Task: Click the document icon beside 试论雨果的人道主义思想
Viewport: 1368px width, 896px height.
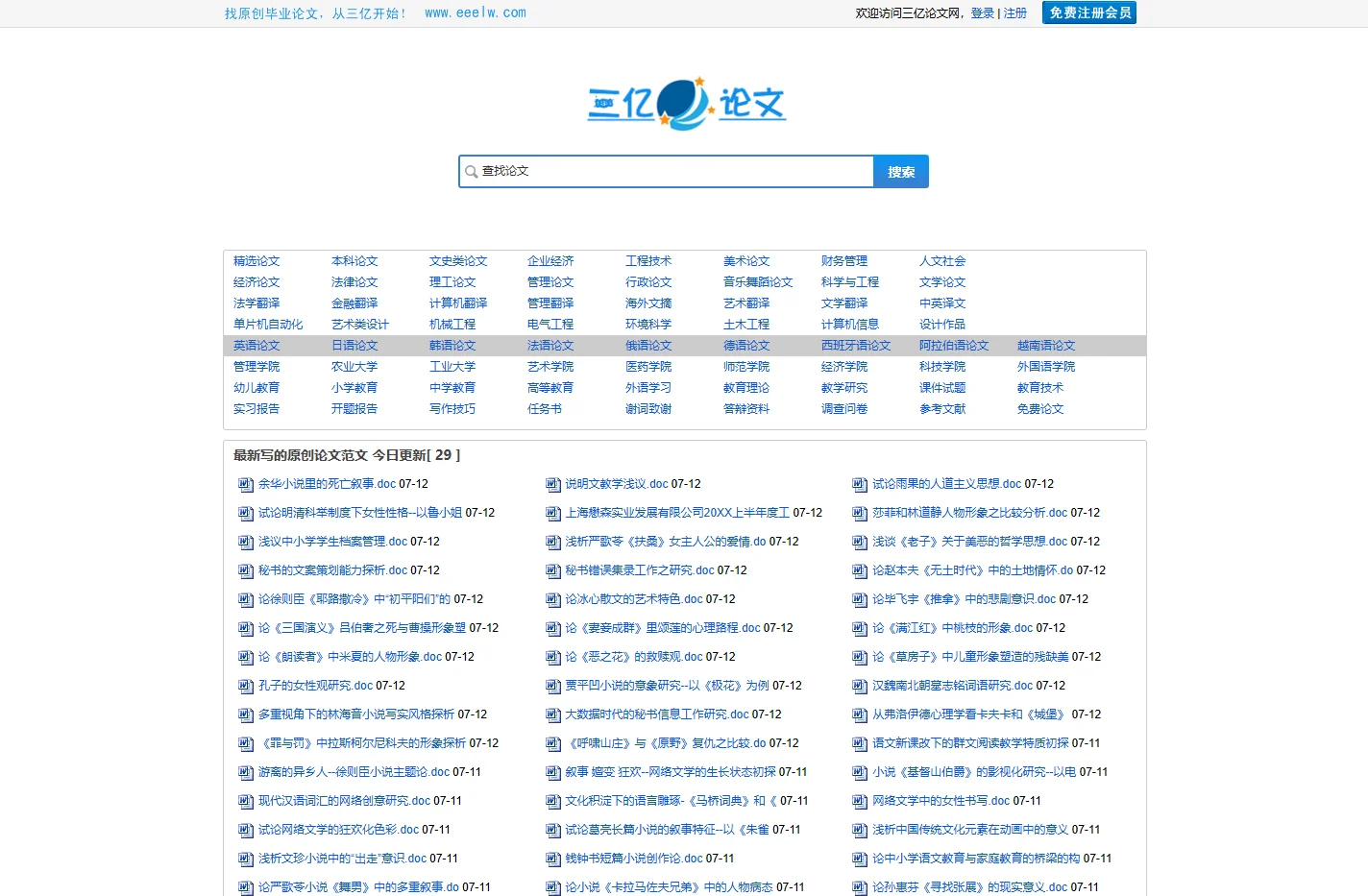Action: pyautogui.click(x=860, y=485)
